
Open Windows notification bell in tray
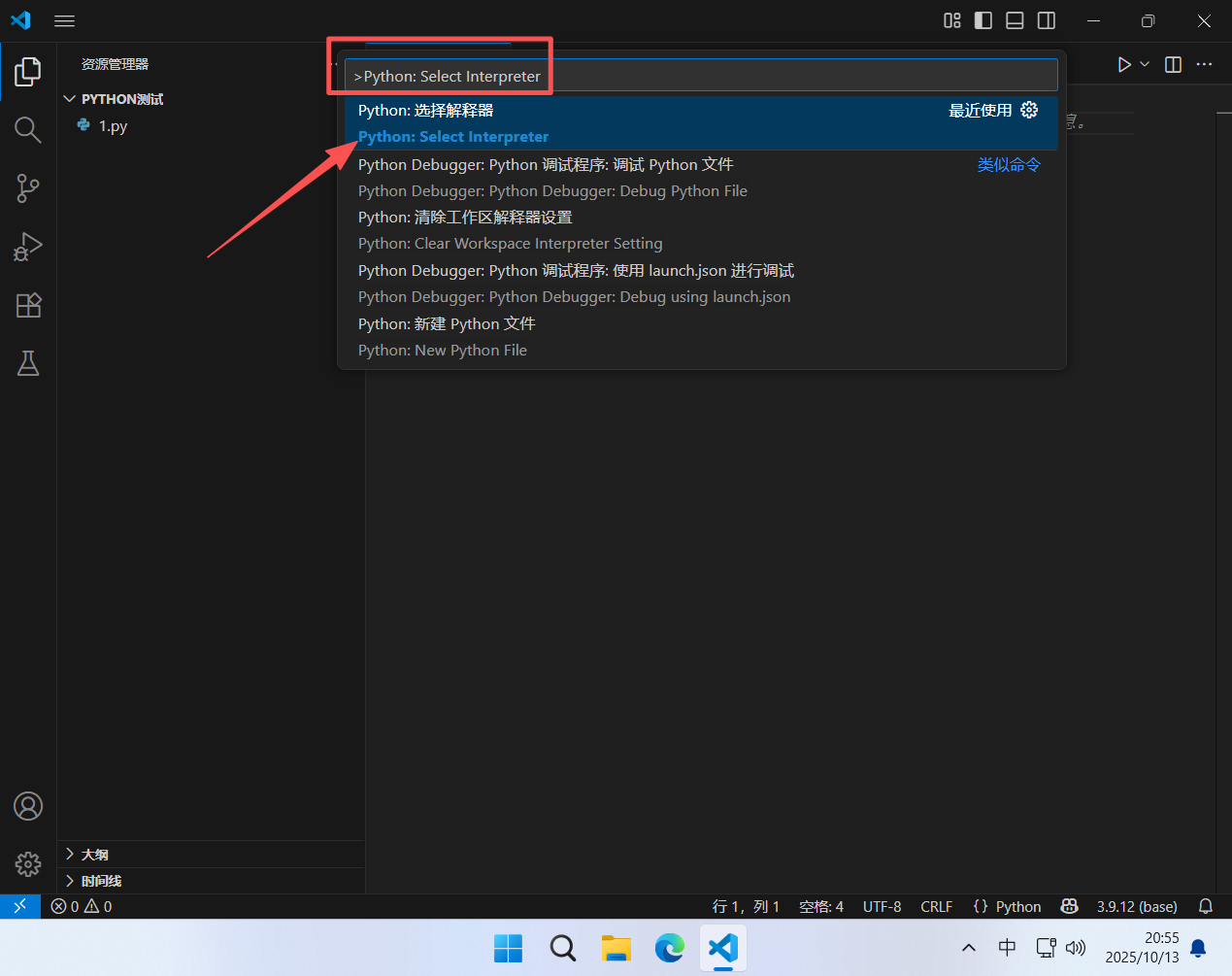[1198, 948]
